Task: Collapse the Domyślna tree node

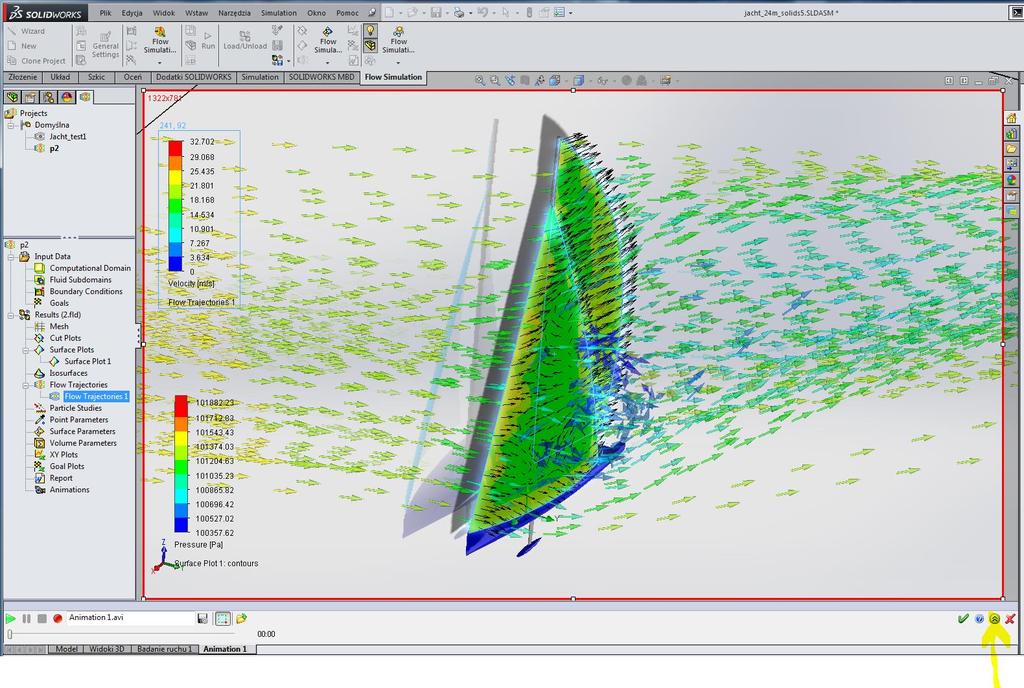Action: [x=11, y=125]
